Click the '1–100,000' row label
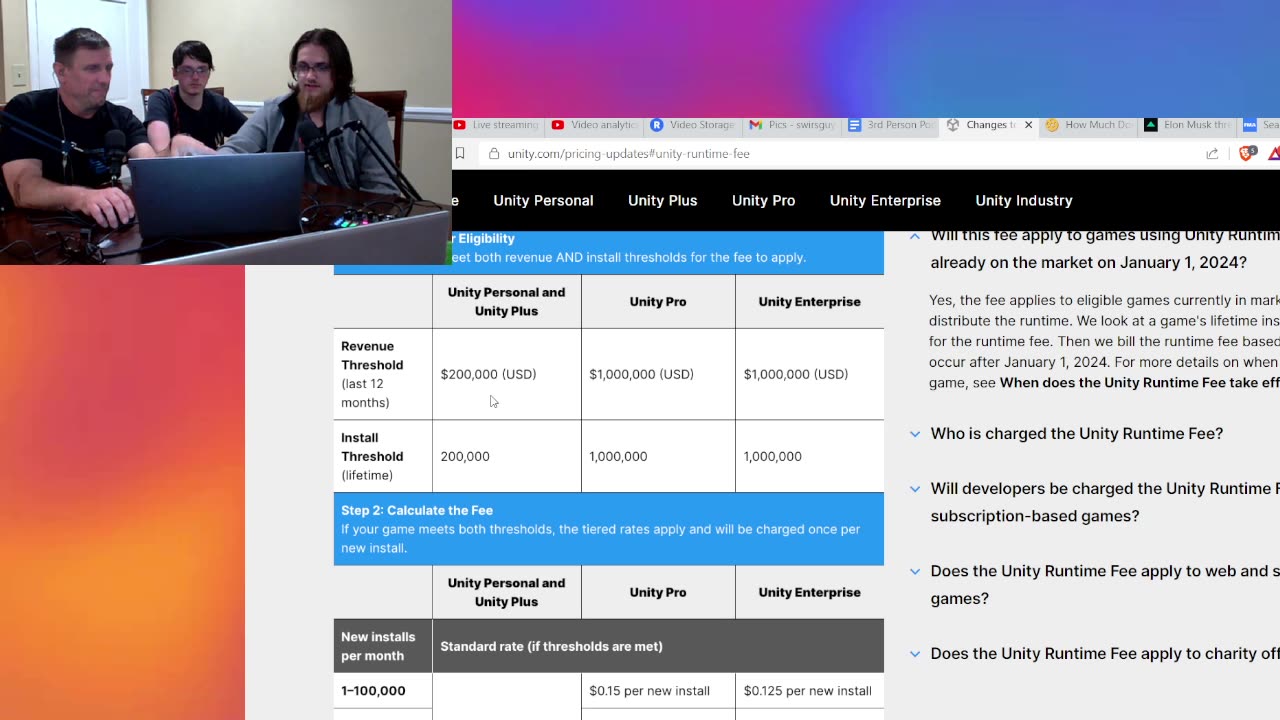The height and width of the screenshot is (720, 1280). [x=373, y=691]
